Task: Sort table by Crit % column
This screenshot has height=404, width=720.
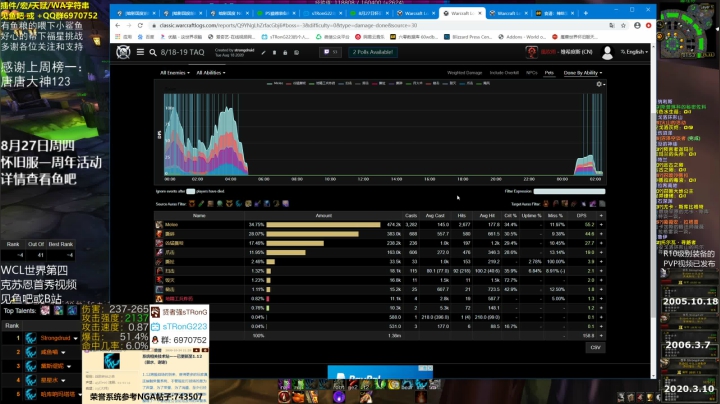Action: coord(510,215)
